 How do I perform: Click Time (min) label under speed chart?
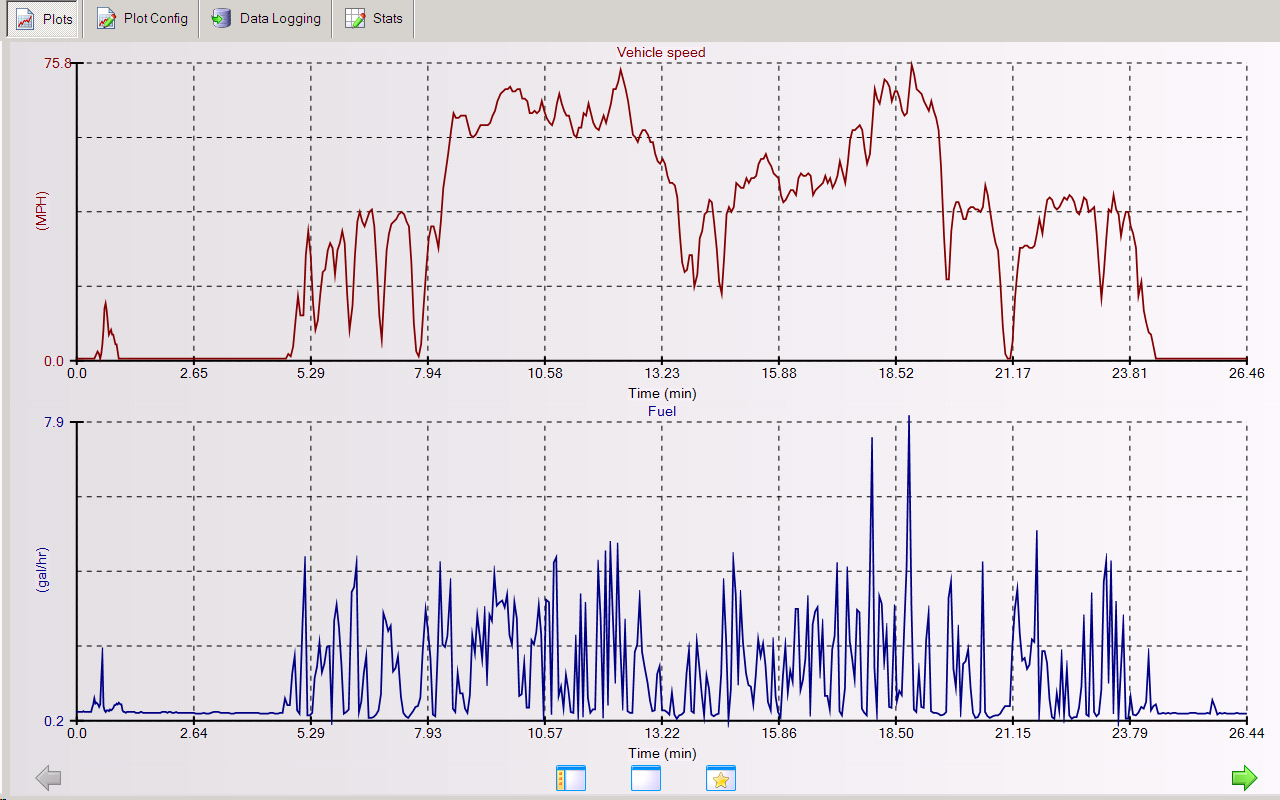coord(662,392)
